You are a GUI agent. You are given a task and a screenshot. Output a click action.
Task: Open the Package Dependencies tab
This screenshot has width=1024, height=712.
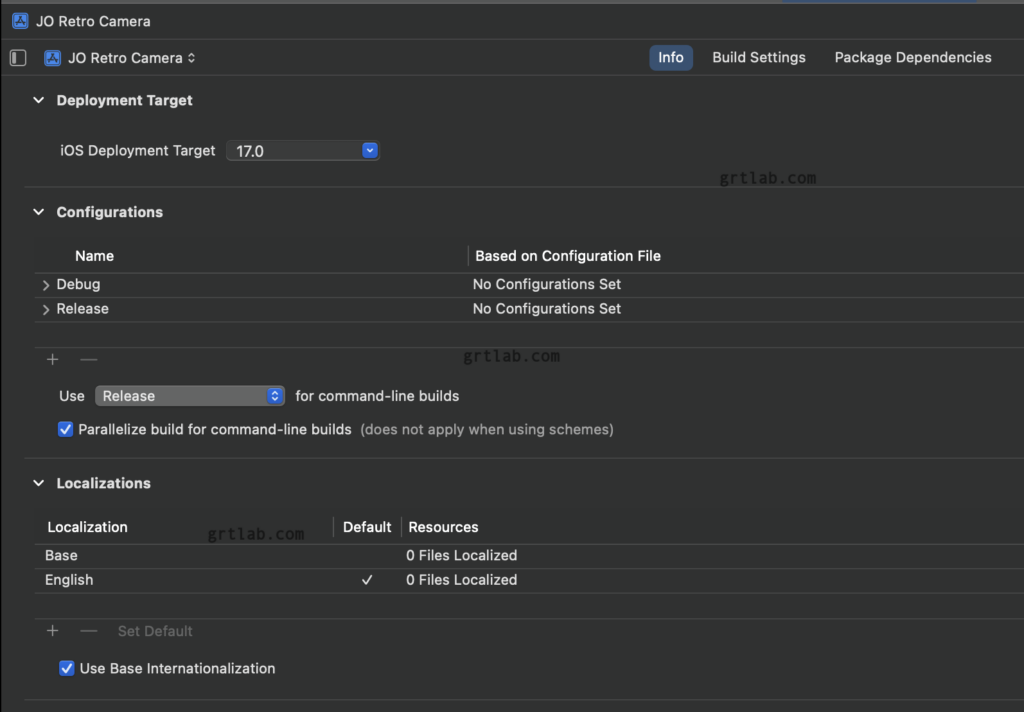913,58
